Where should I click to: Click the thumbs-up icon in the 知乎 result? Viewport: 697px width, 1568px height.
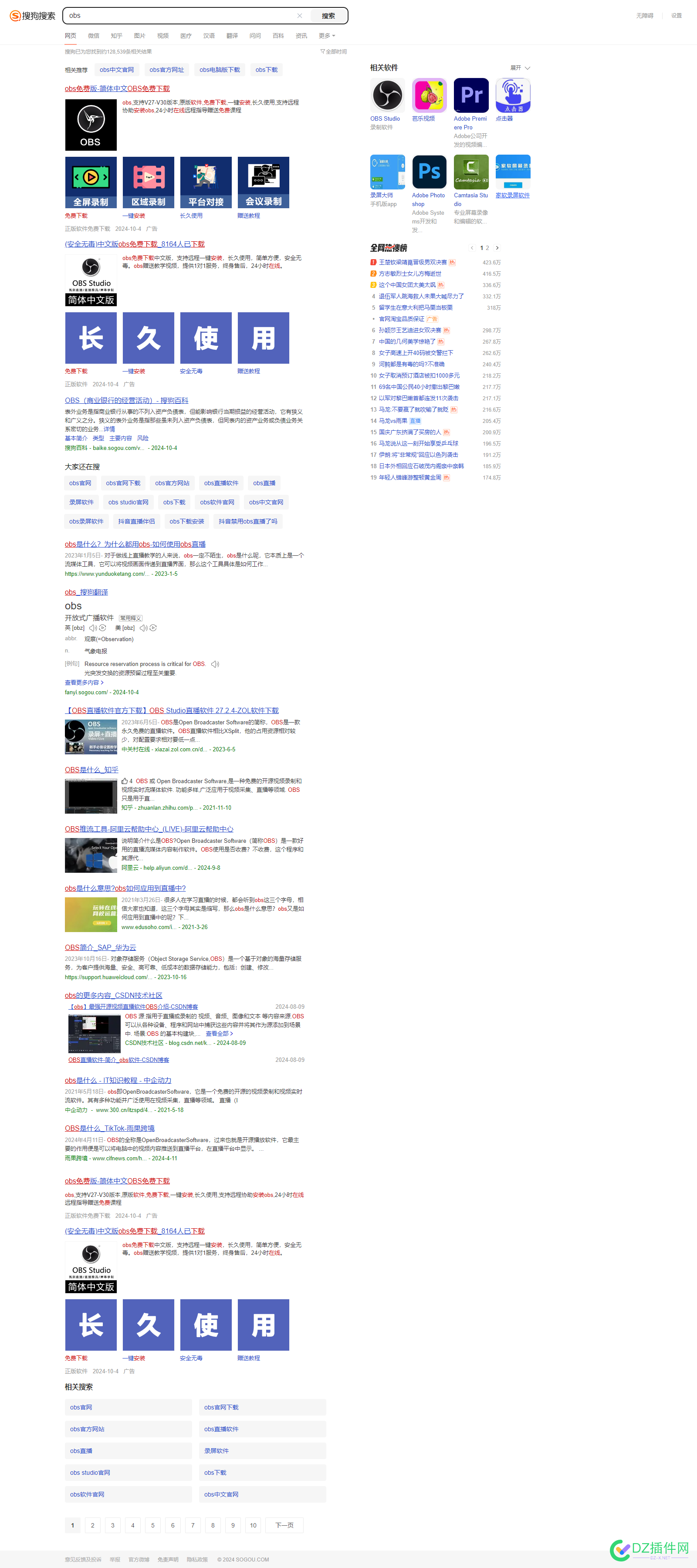click(x=125, y=781)
